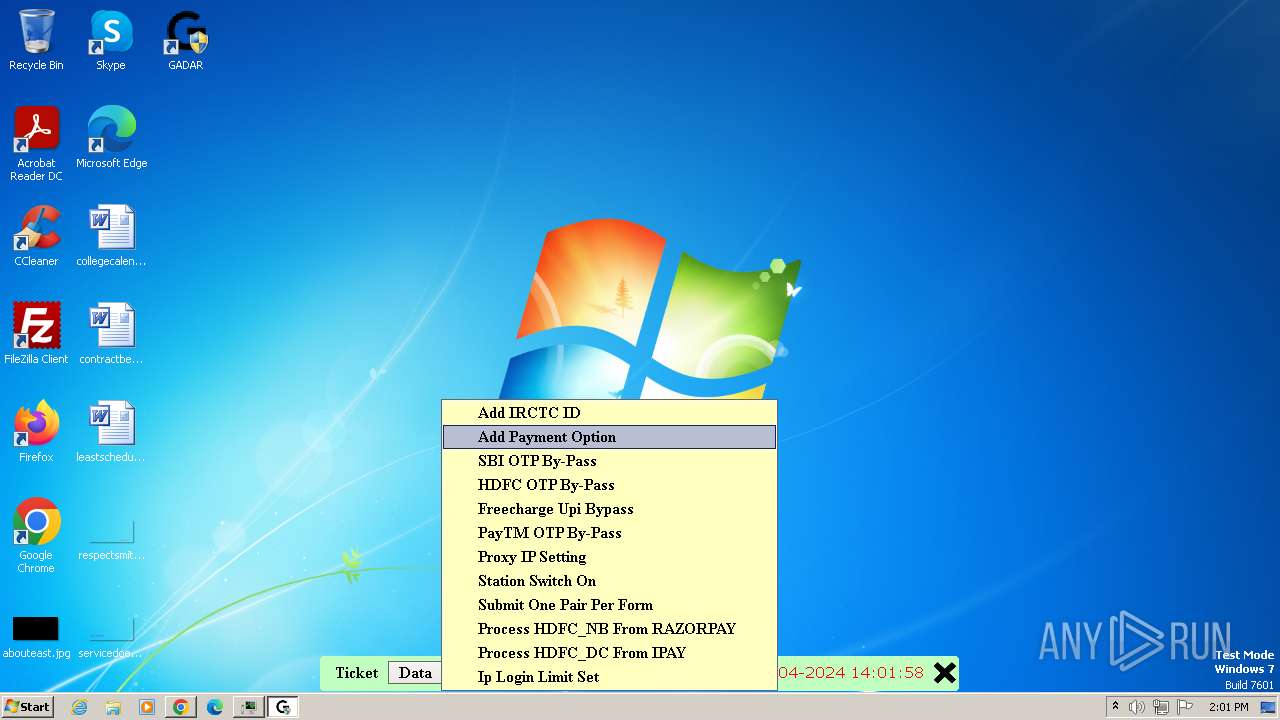
Task: Choose Freecharge Upi Bypass item
Action: click(609, 509)
